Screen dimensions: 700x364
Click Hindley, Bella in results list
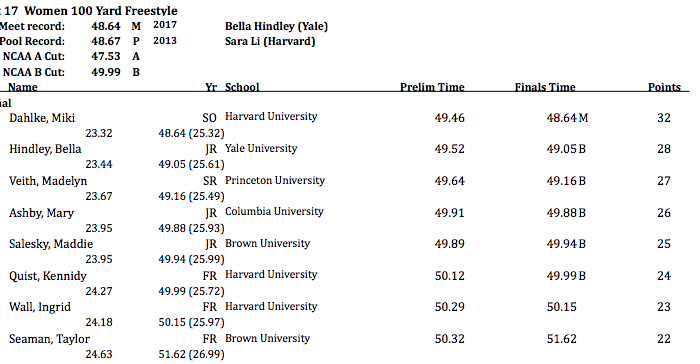click(x=45, y=149)
